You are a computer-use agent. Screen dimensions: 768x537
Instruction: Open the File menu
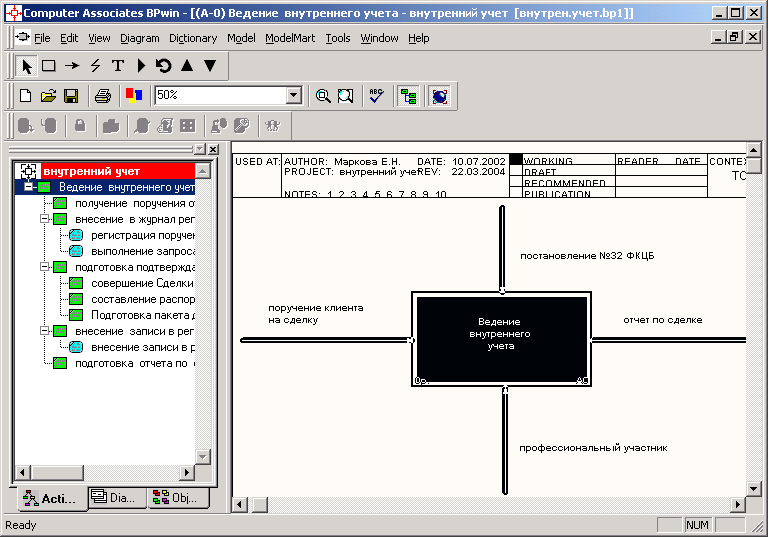point(42,38)
